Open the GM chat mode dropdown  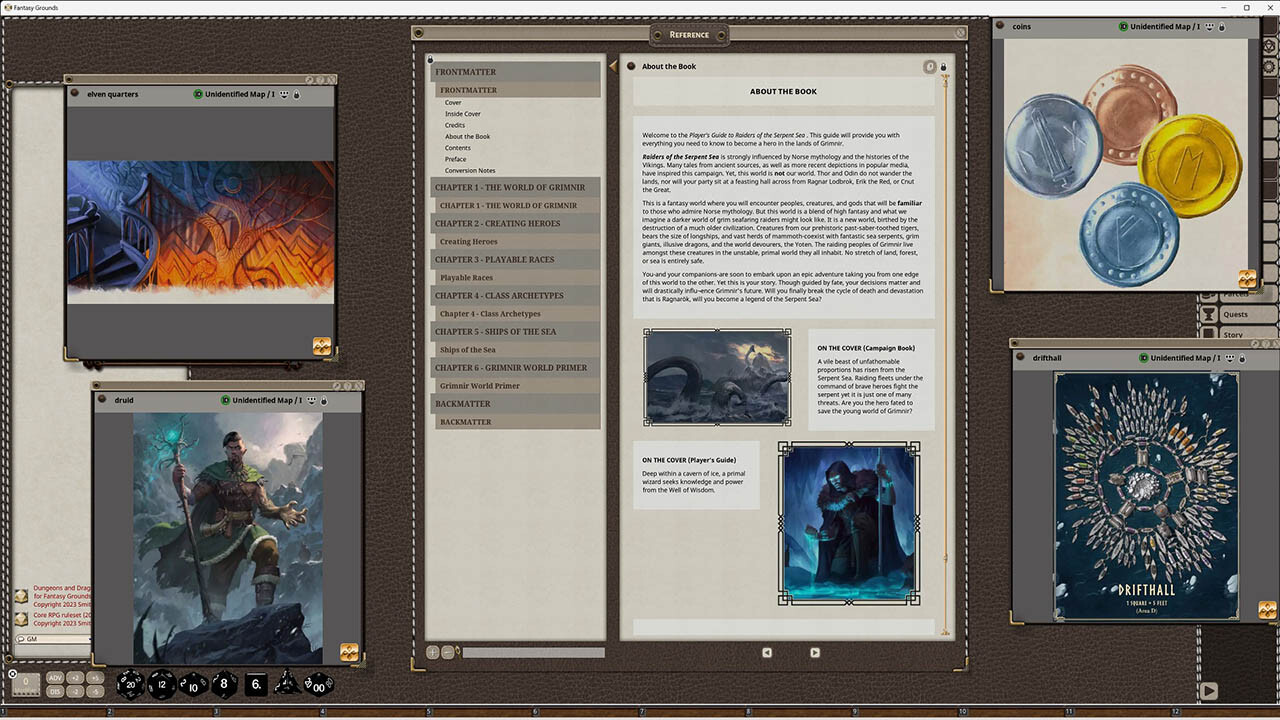click(x=24, y=637)
